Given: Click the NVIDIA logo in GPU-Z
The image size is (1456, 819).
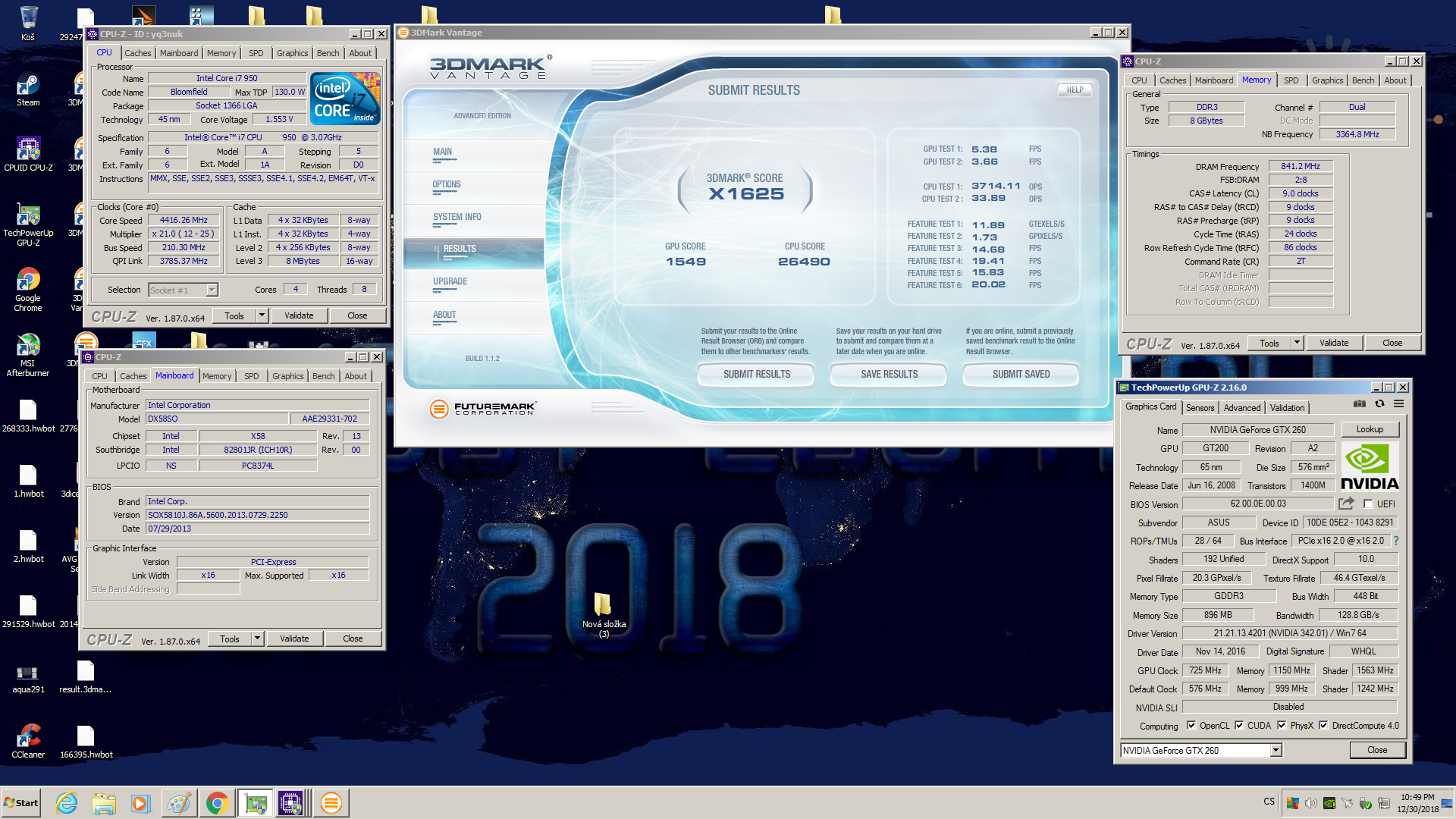Looking at the screenshot, I should coord(1370,467).
